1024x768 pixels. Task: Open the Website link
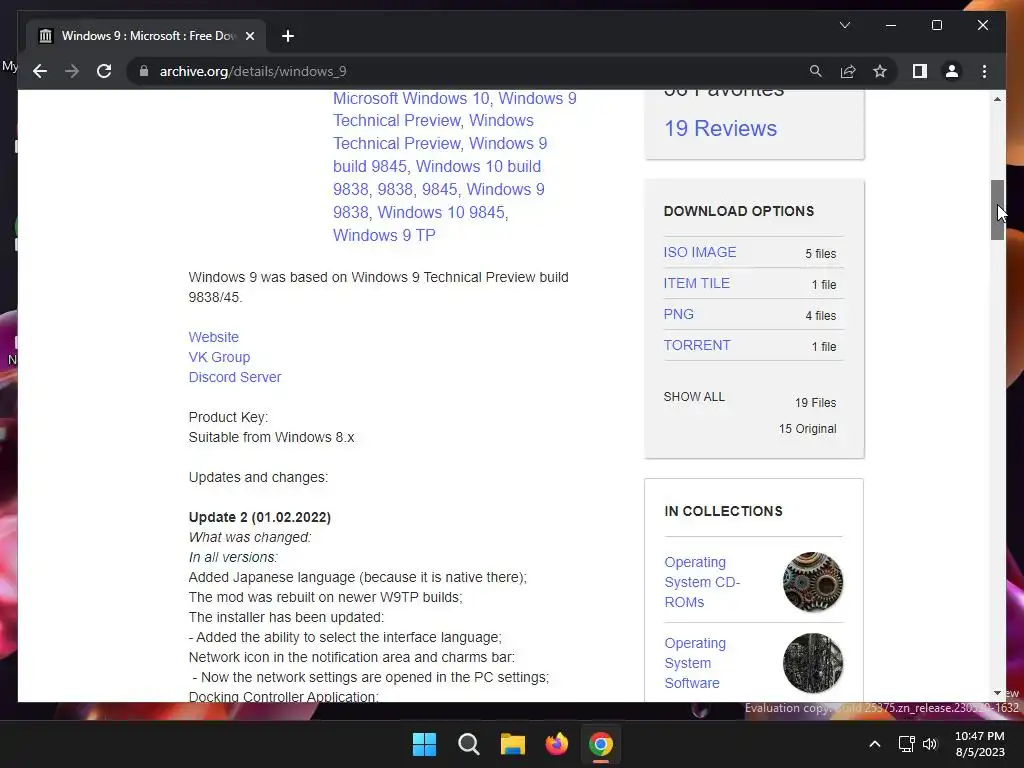(214, 337)
